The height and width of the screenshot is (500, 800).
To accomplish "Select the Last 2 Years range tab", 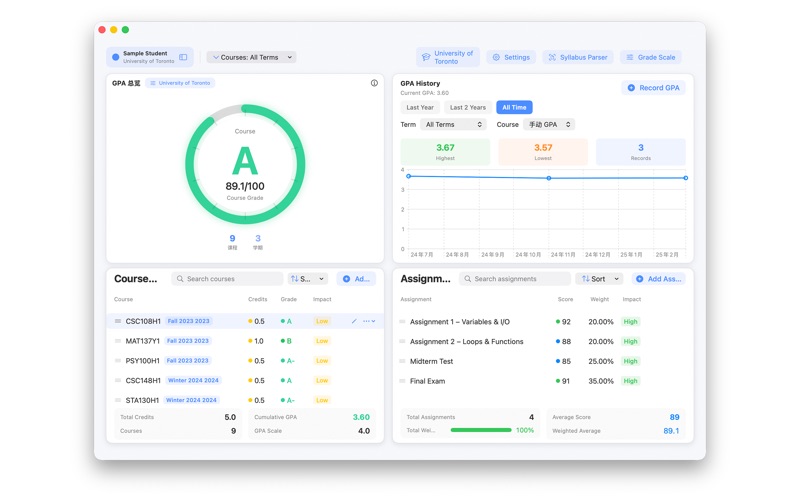I will pos(468,107).
